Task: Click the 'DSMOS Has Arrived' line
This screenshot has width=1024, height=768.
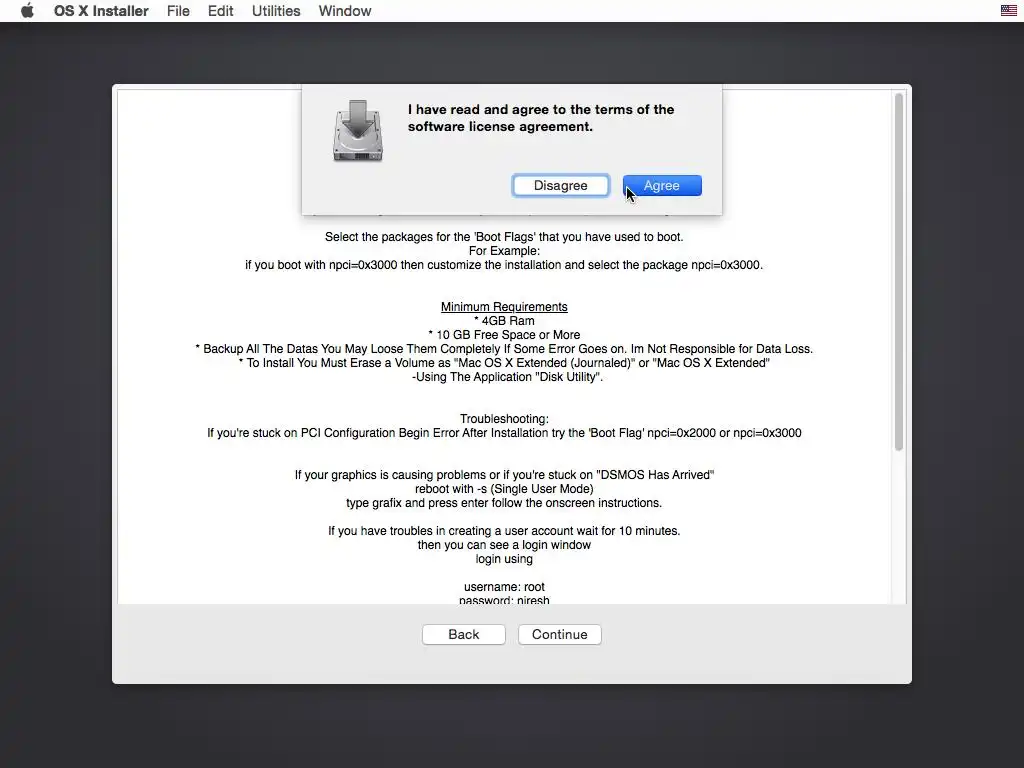Action: 504,475
